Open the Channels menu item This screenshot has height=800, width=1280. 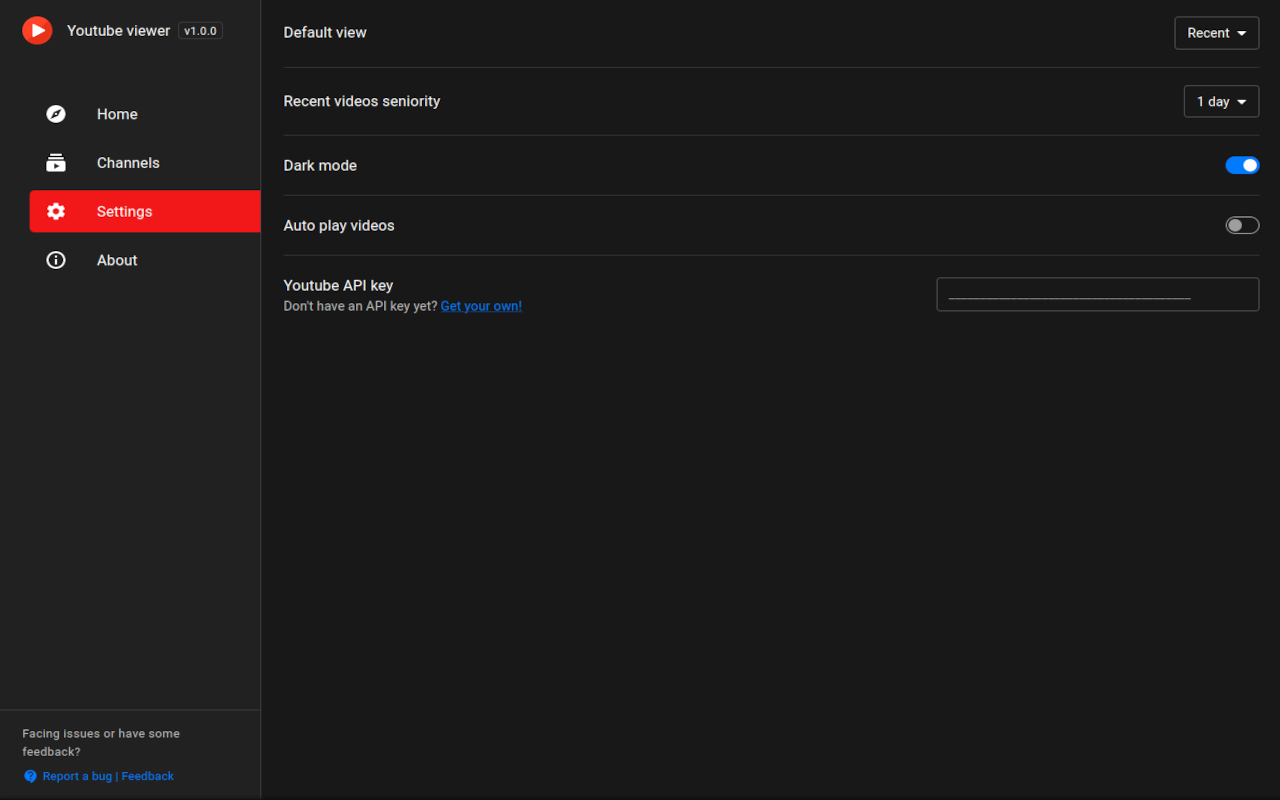145,163
